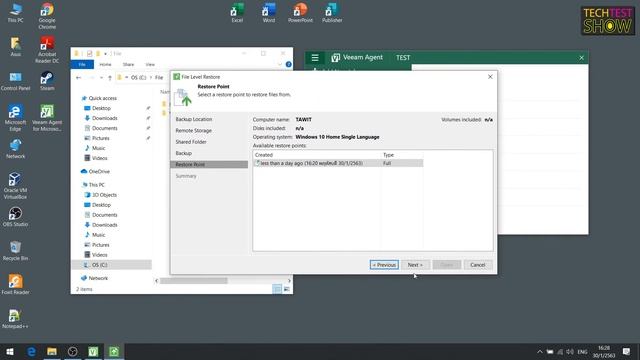Expand the Explorer ribbon chevron
640x360 pixels.
coord(280,64)
